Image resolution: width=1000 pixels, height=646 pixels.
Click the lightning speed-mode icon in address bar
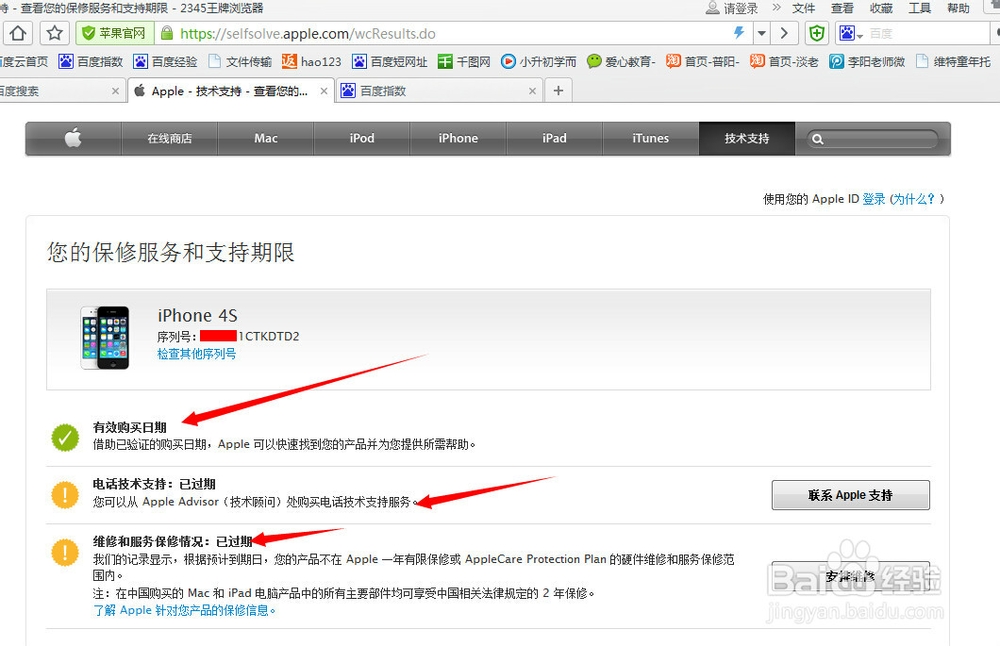[739, 33]
